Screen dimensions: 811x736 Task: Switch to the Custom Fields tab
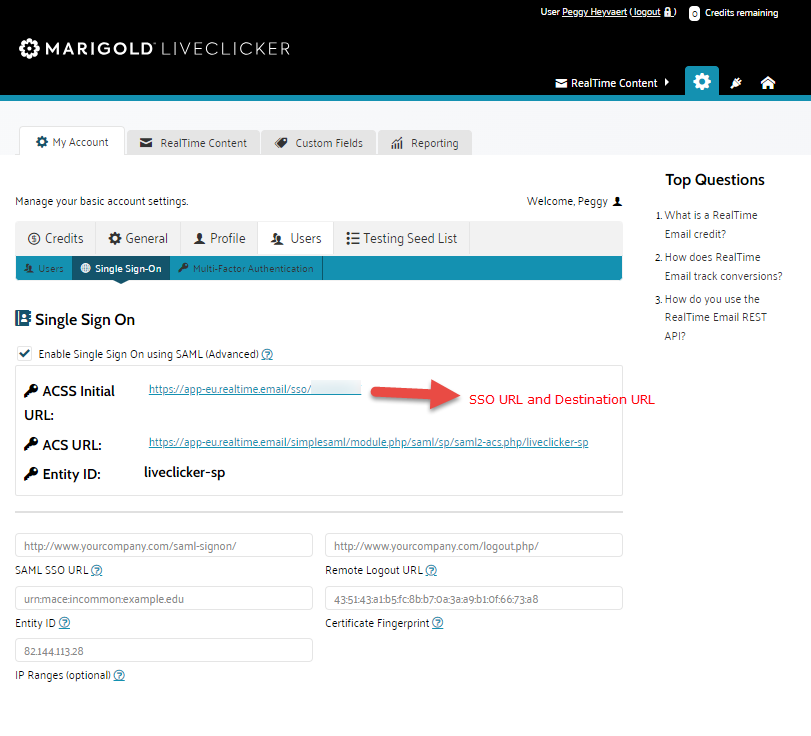[x=319, y=143]
